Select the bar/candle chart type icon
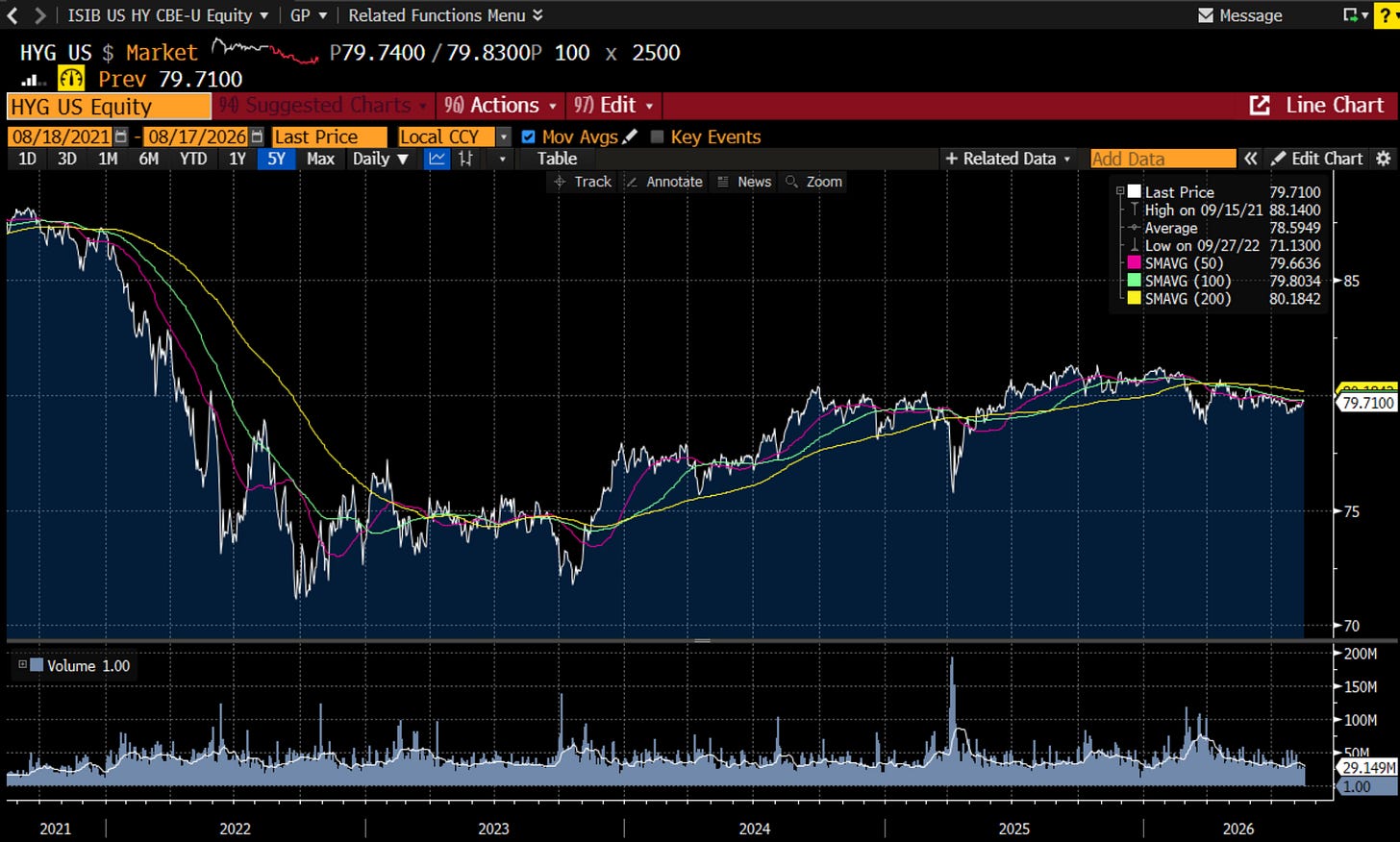1400x842 pixels. [x=466, y=159]
